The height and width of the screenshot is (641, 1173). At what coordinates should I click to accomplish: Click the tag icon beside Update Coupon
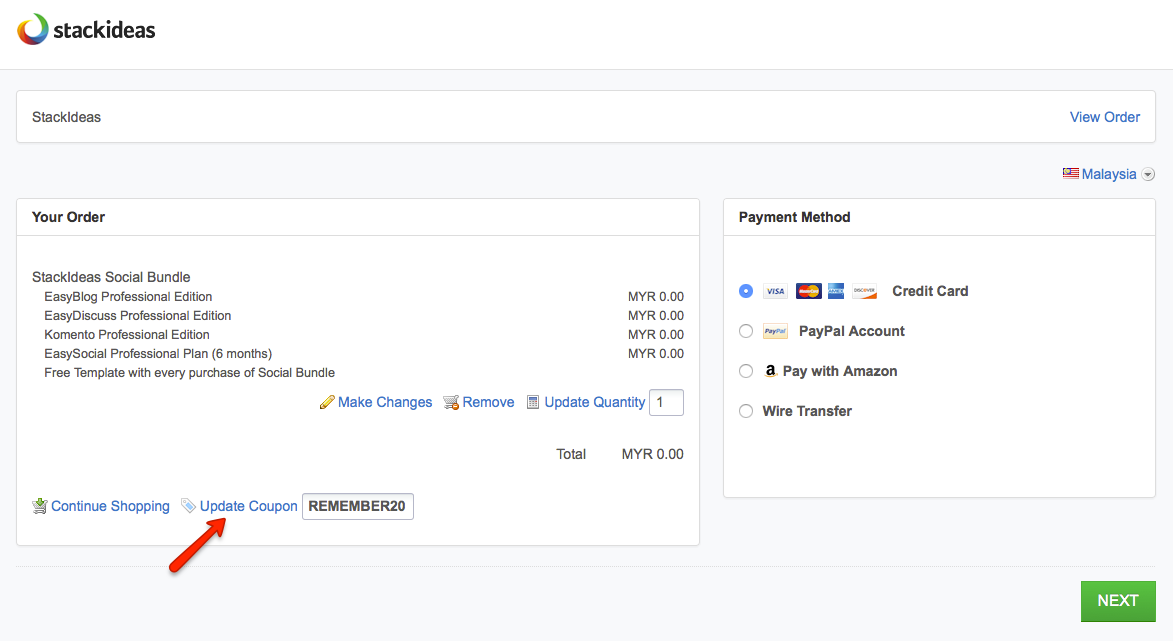[x=189, y=506]
